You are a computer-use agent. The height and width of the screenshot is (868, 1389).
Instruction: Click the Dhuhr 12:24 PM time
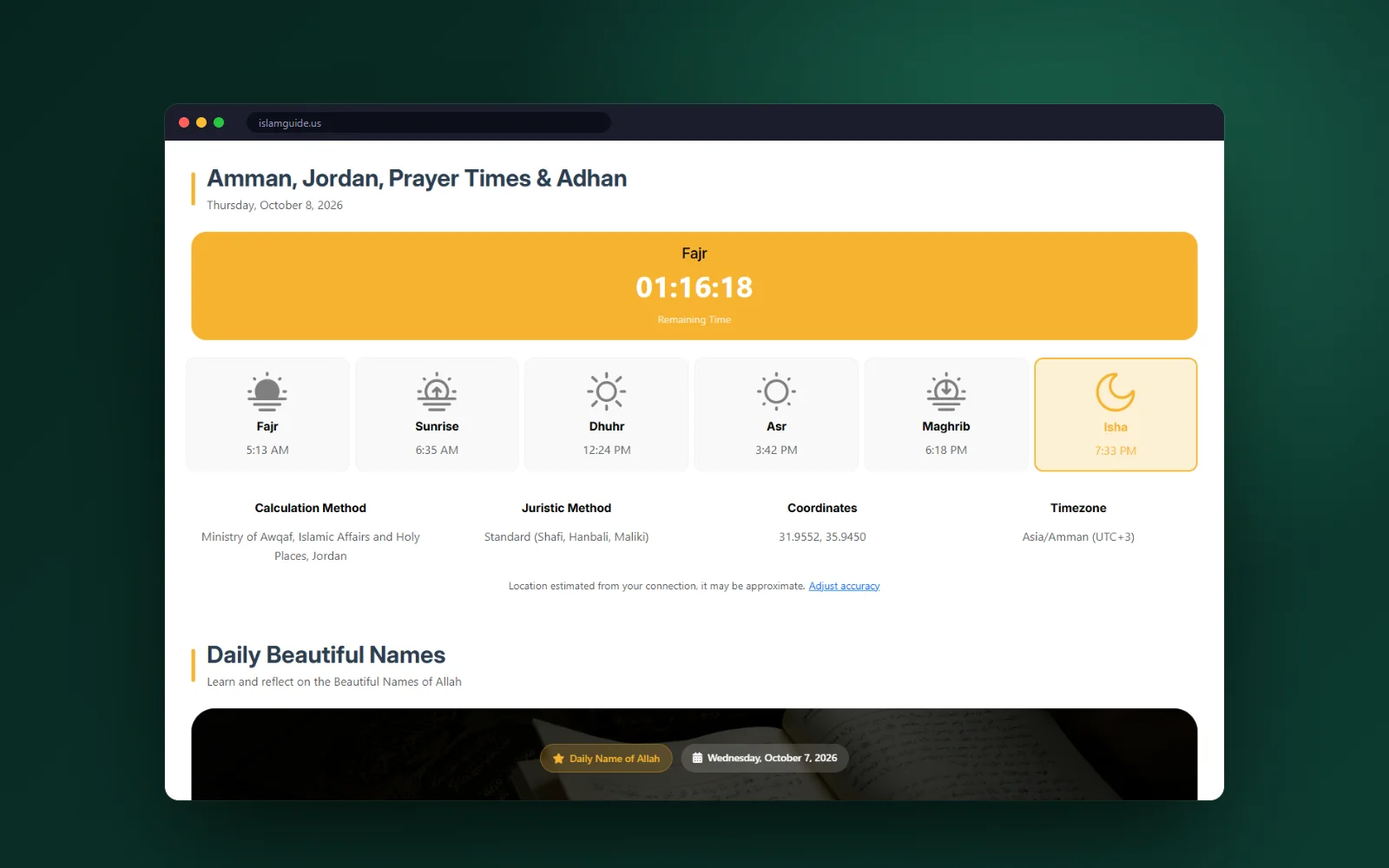[x=607, y=450]
